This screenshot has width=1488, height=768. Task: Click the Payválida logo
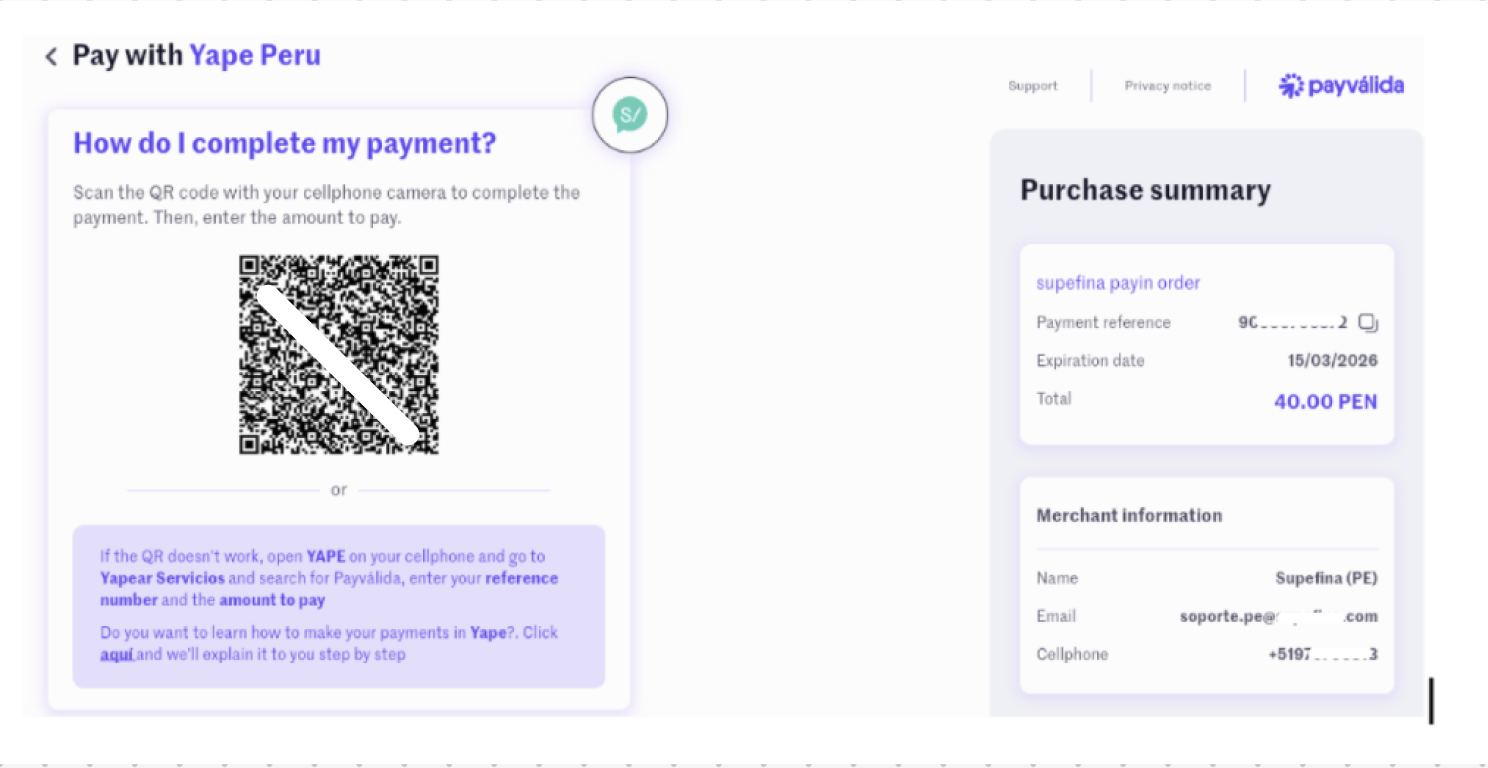[x=1341, y=86]
